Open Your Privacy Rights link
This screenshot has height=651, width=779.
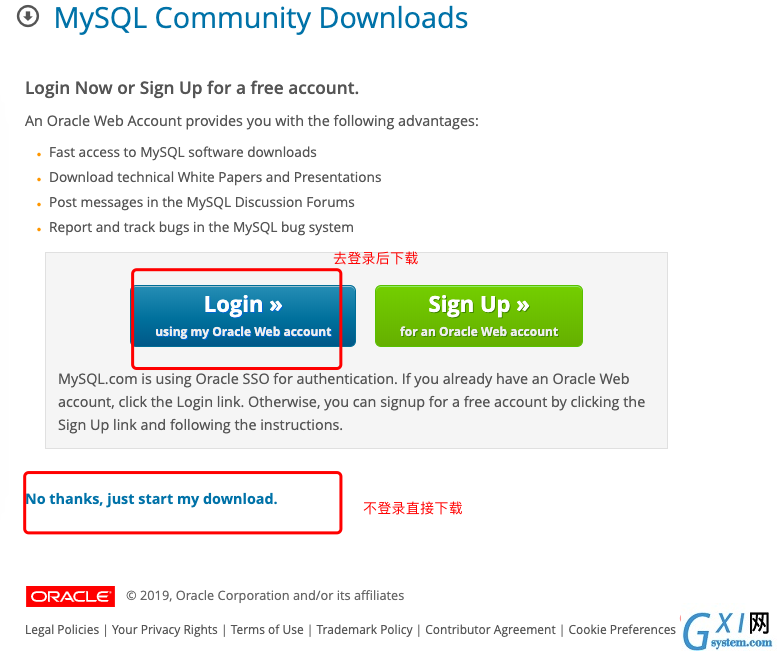164,630
